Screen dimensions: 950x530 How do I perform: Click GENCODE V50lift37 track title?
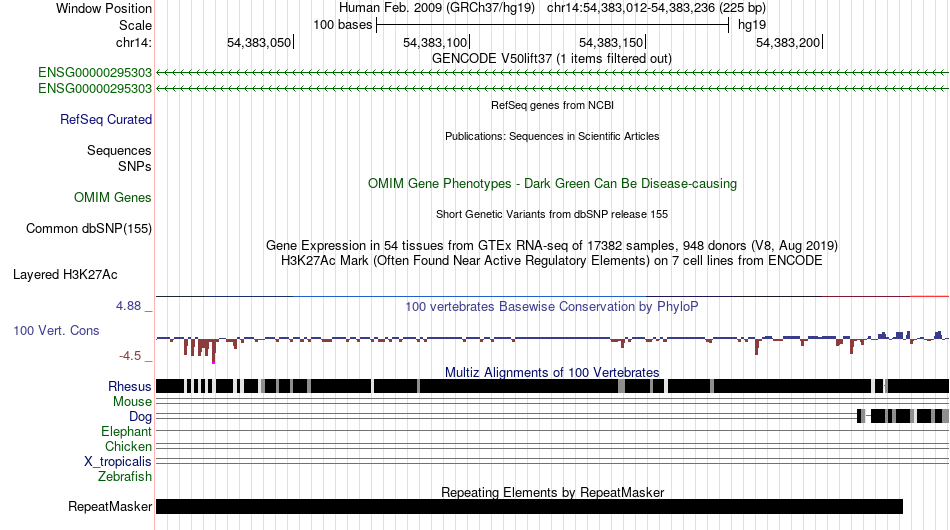(x=552, y=59)
